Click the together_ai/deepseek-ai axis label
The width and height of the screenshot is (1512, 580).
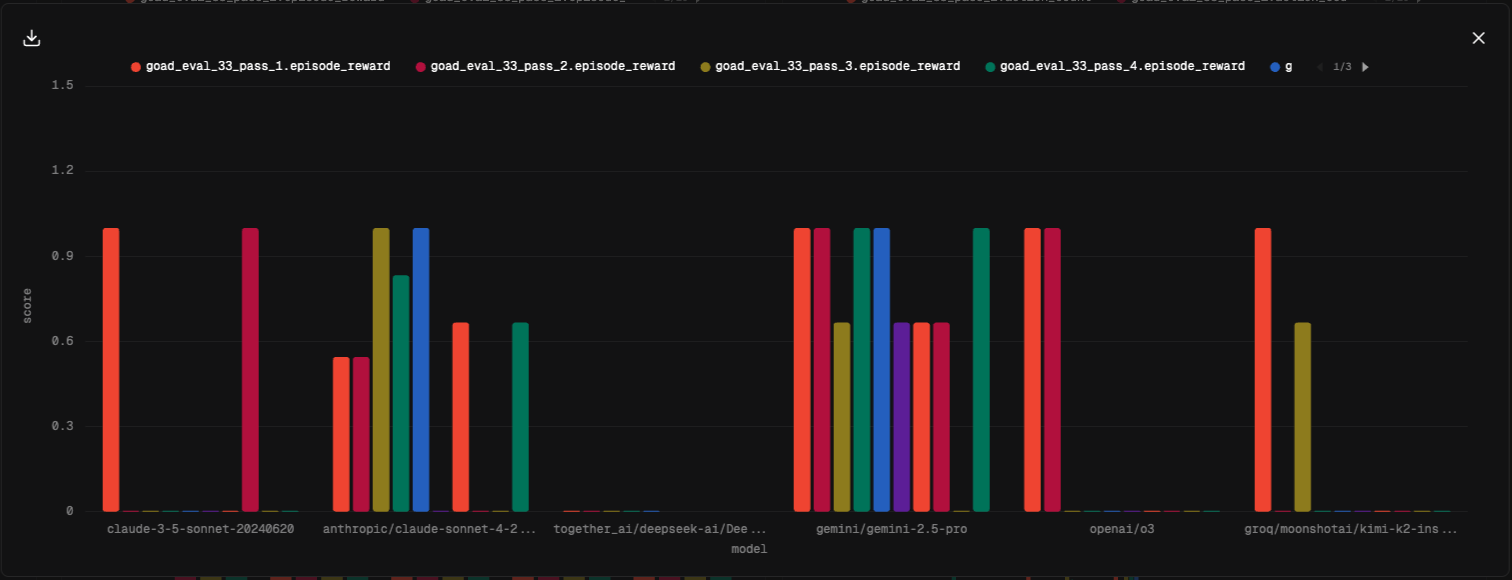661,529
